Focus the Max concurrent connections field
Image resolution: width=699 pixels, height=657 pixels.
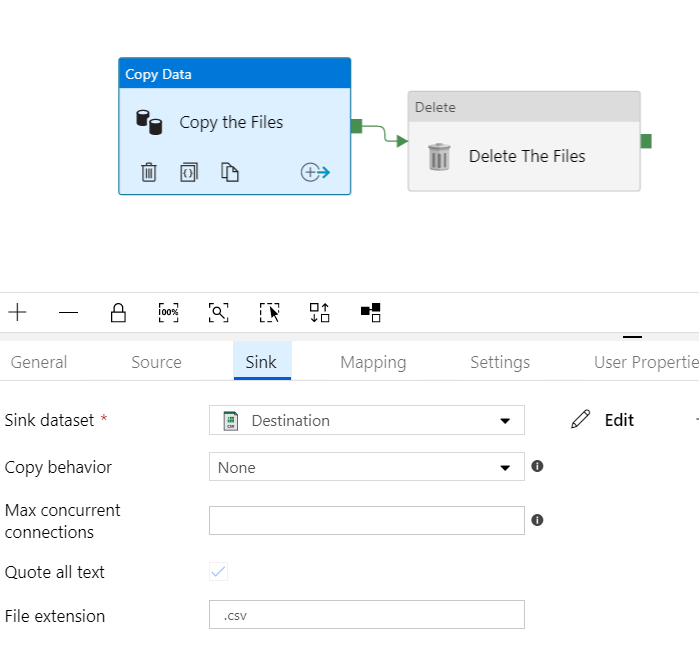coord(366,520)
